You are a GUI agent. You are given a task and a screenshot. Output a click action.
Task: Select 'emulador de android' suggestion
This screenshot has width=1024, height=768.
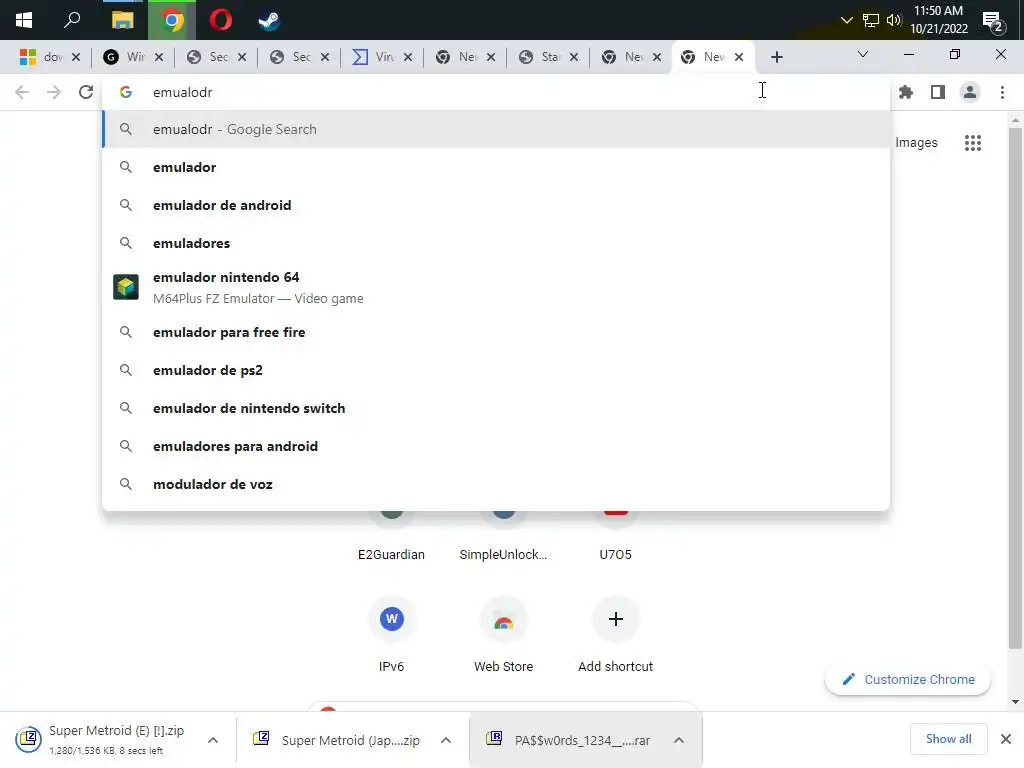(x=496, y=205)
